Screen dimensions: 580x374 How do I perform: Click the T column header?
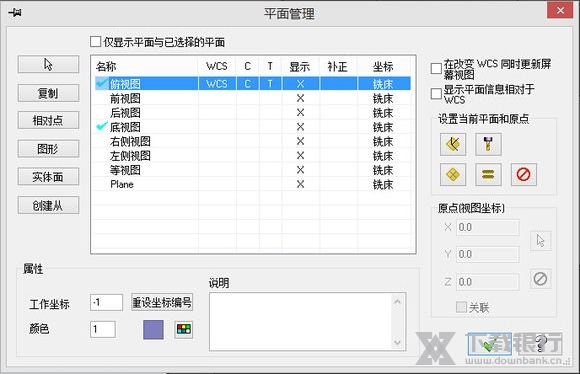270,66
